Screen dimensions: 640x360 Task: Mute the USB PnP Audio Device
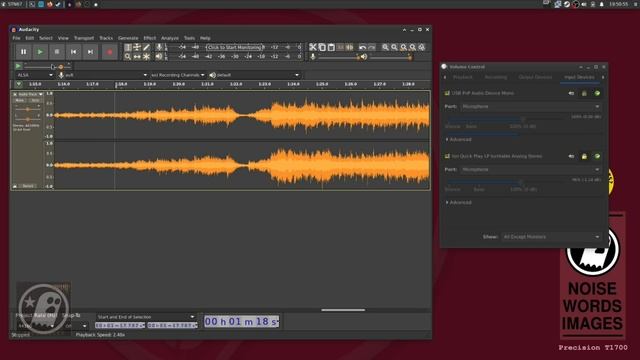point(571,93)
